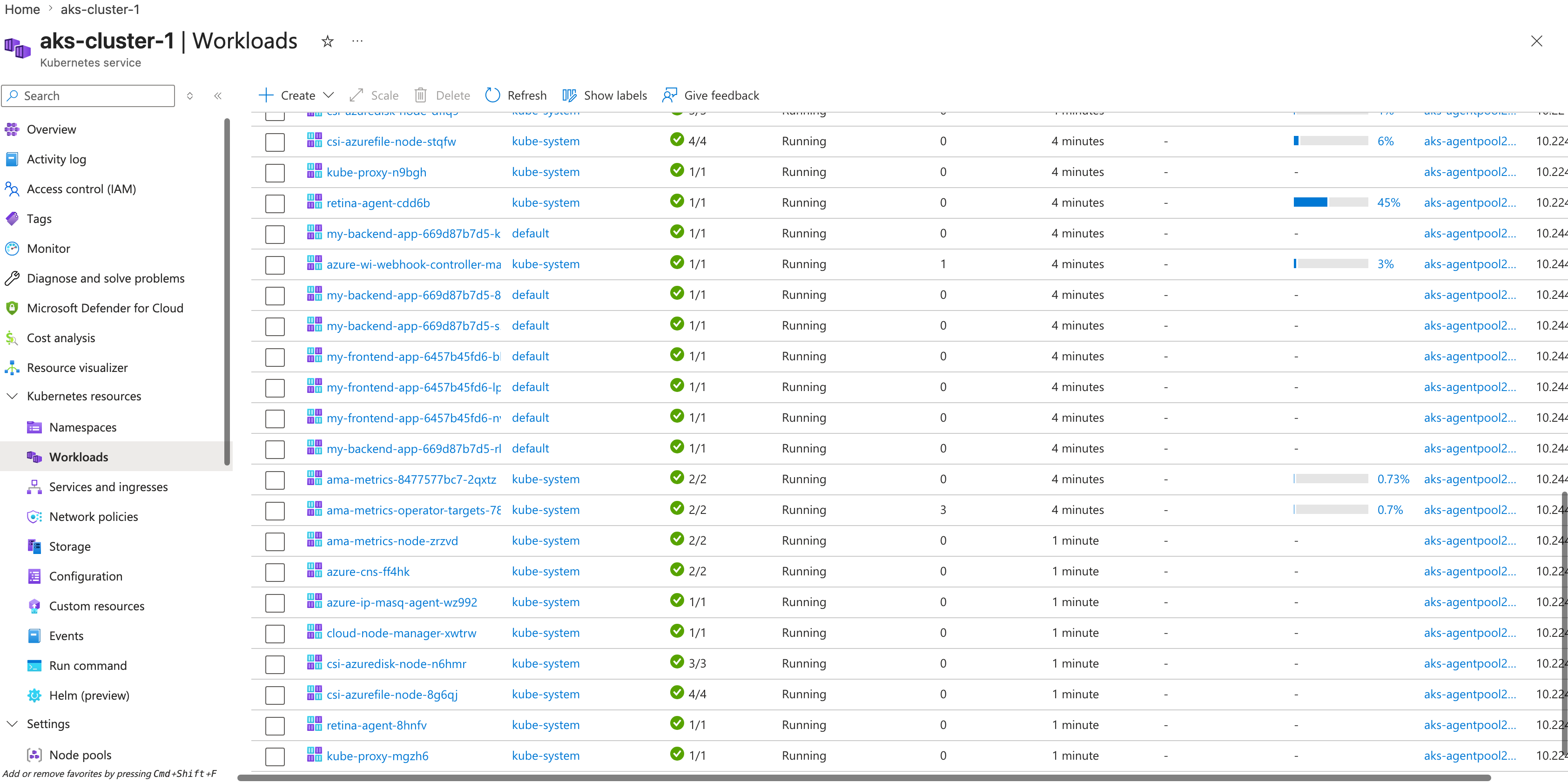This screenshot has width=1568, height=783.
Task: Click the Monitor gauge icon
Action: tap(12, 249)
